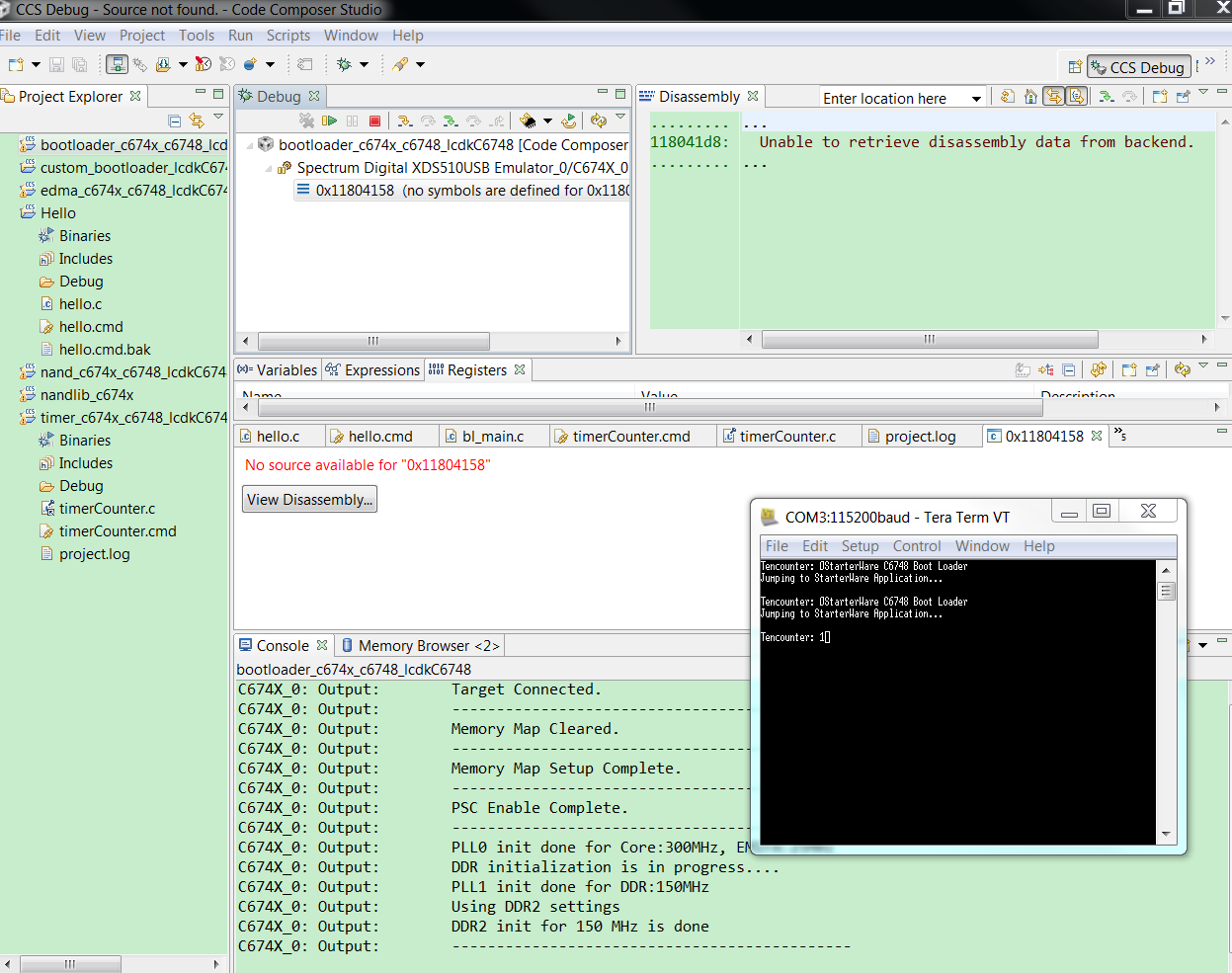Viewport: 1232px width, 973px height.
Task: Open the New file dropdown arrow
Action: pyautogui.click(x=36, y=64)
